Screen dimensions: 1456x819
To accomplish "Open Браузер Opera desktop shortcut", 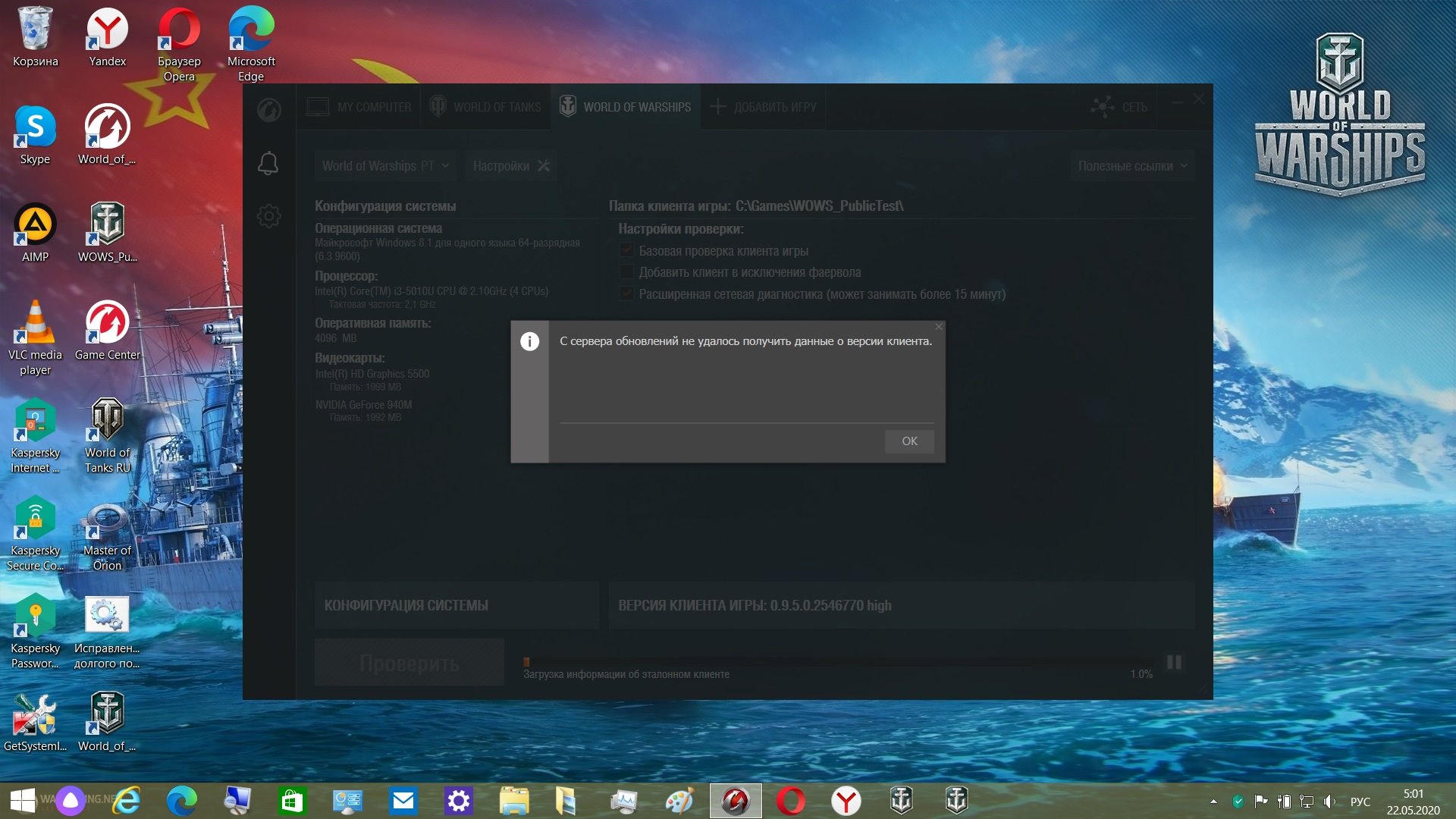I will [179, 44].
